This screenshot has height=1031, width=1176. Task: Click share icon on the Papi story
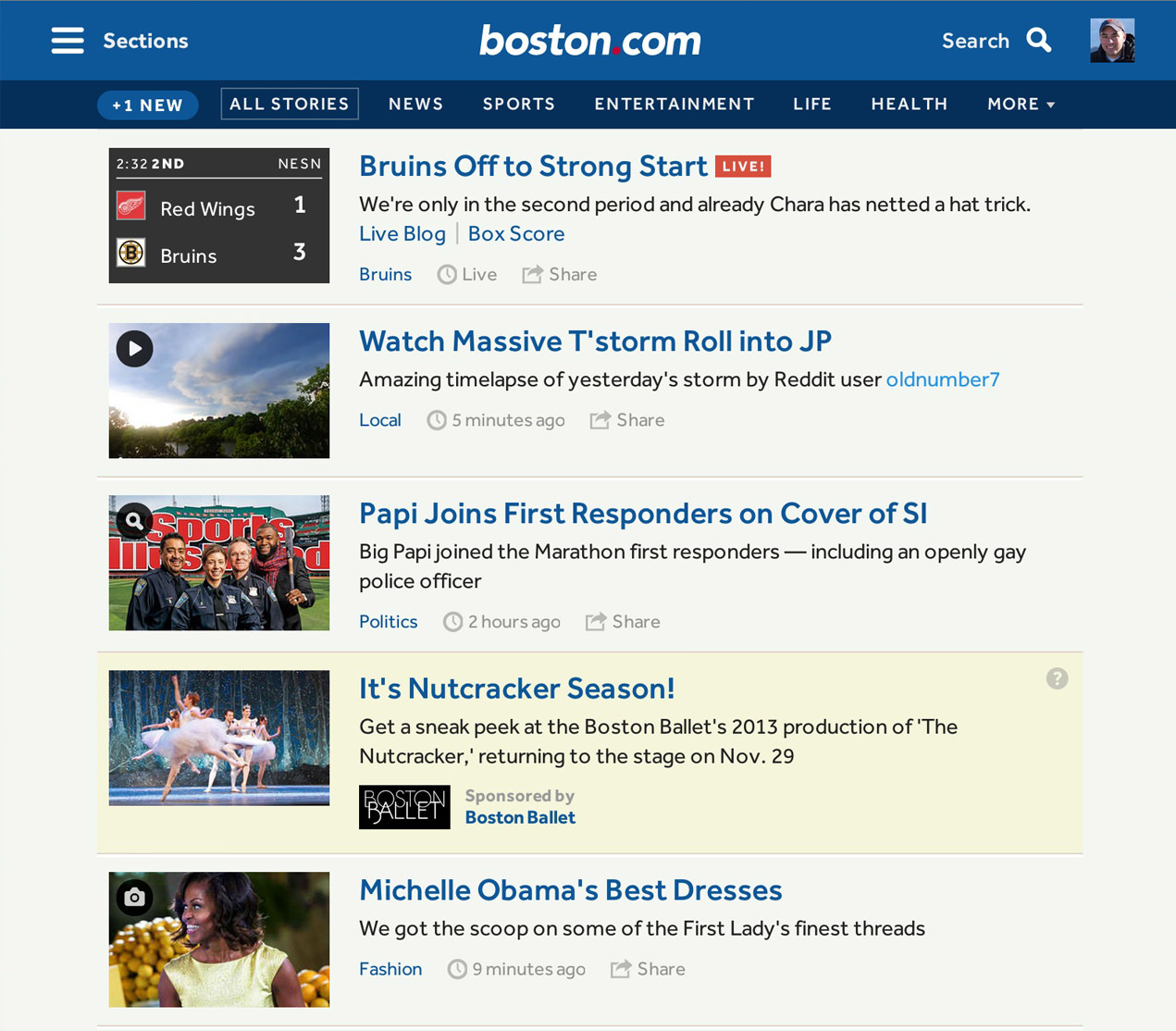click(596, 622)
